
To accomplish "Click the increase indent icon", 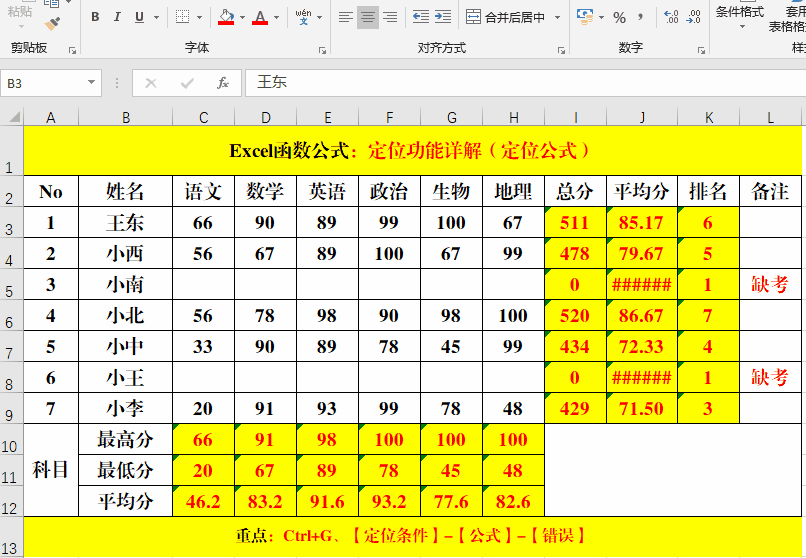I will 443,17.
